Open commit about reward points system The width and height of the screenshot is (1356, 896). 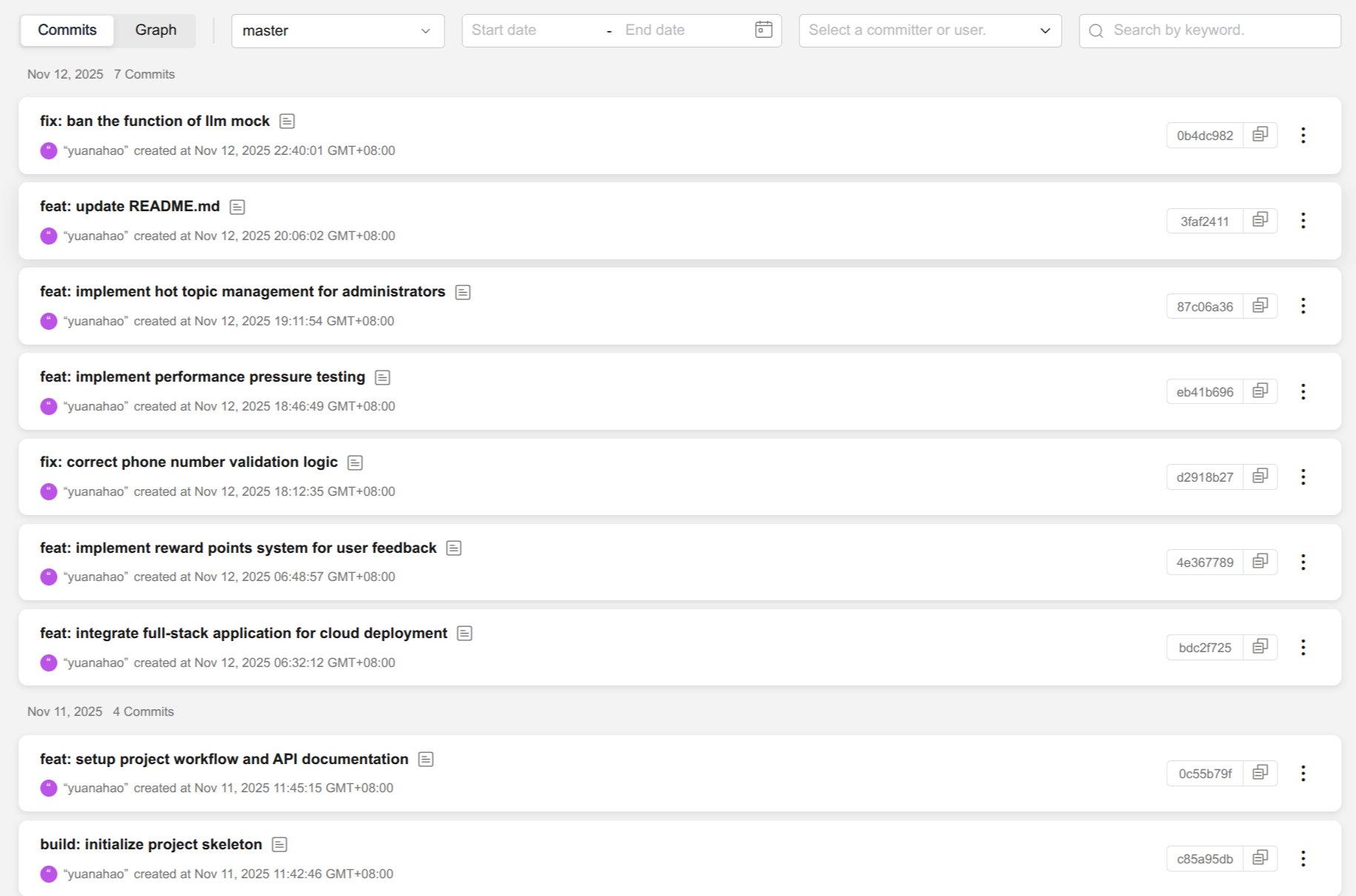pyautogui.click(x=238, y=548)
